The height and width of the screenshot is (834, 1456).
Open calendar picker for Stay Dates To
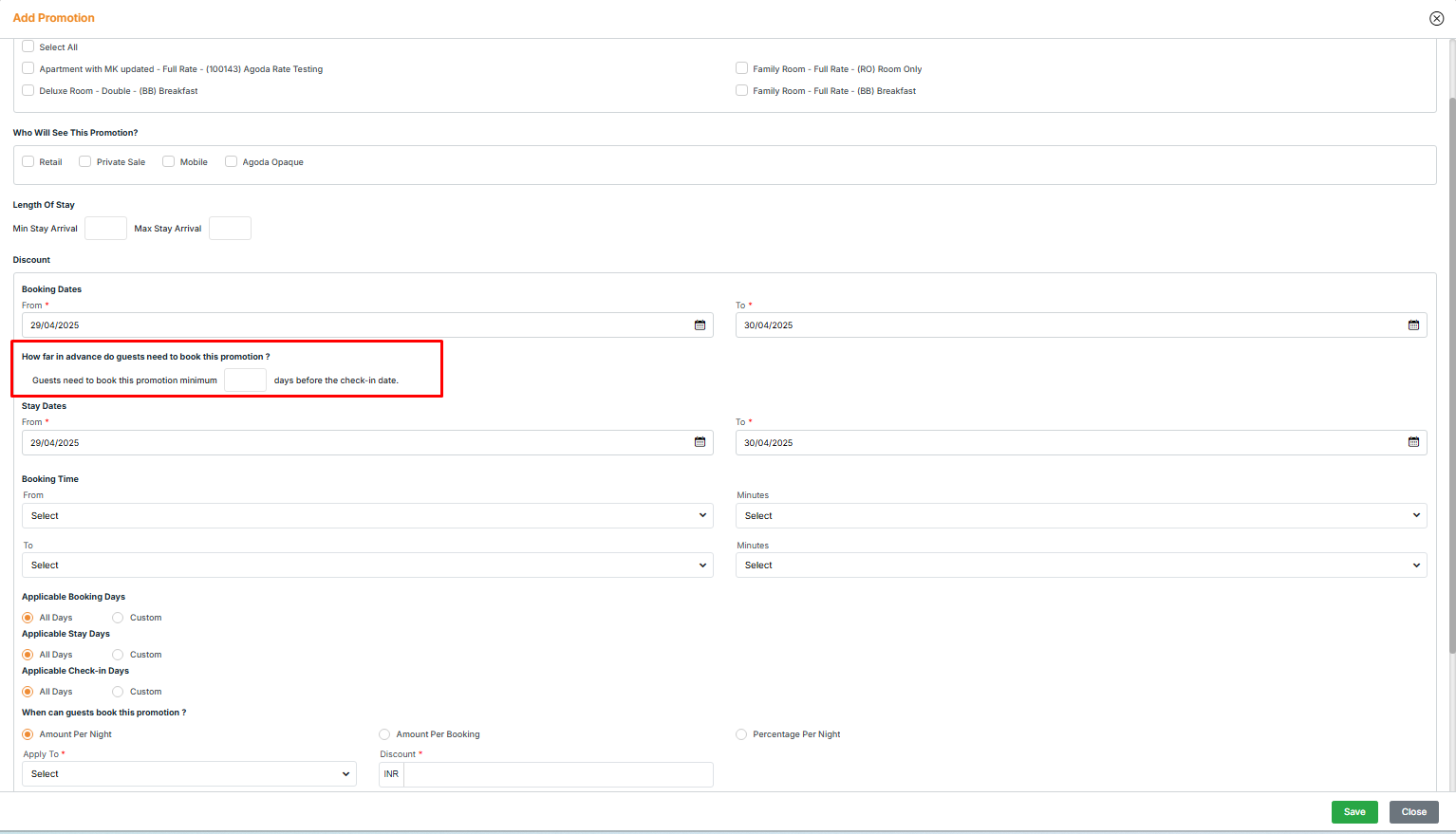[1413, 443]
